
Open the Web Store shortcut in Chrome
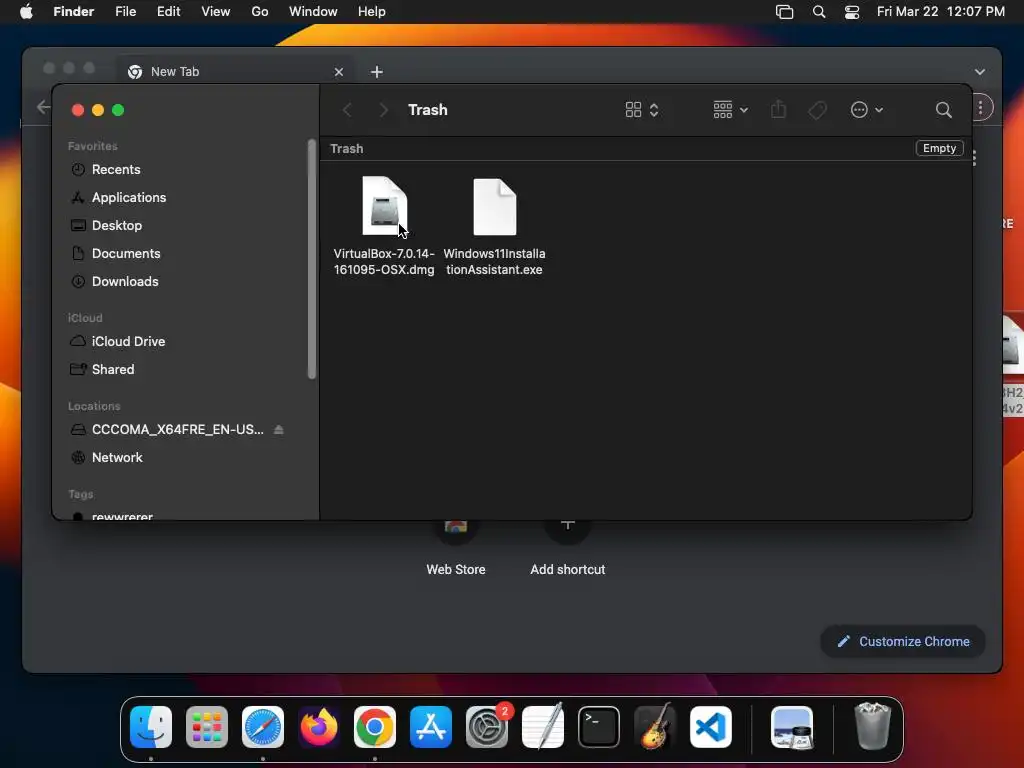point(456,547)
